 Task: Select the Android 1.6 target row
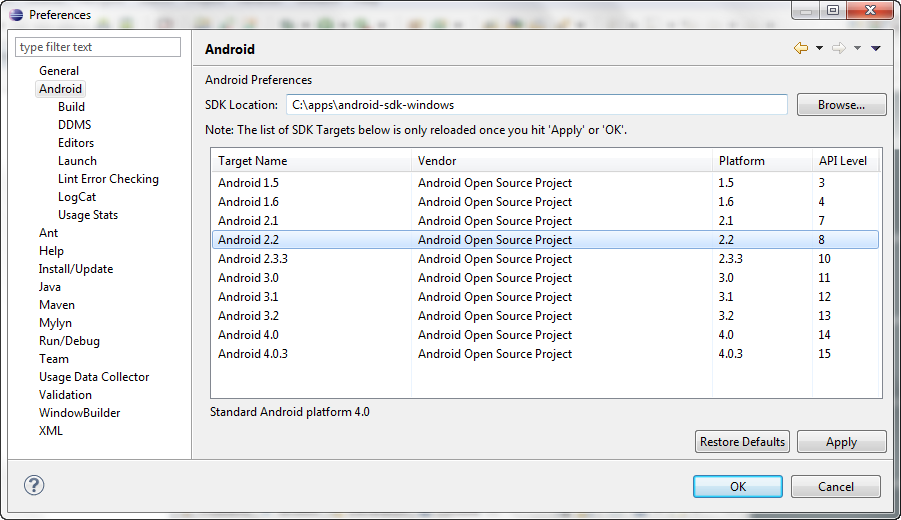pyautogui.click(x=545, y=202)
